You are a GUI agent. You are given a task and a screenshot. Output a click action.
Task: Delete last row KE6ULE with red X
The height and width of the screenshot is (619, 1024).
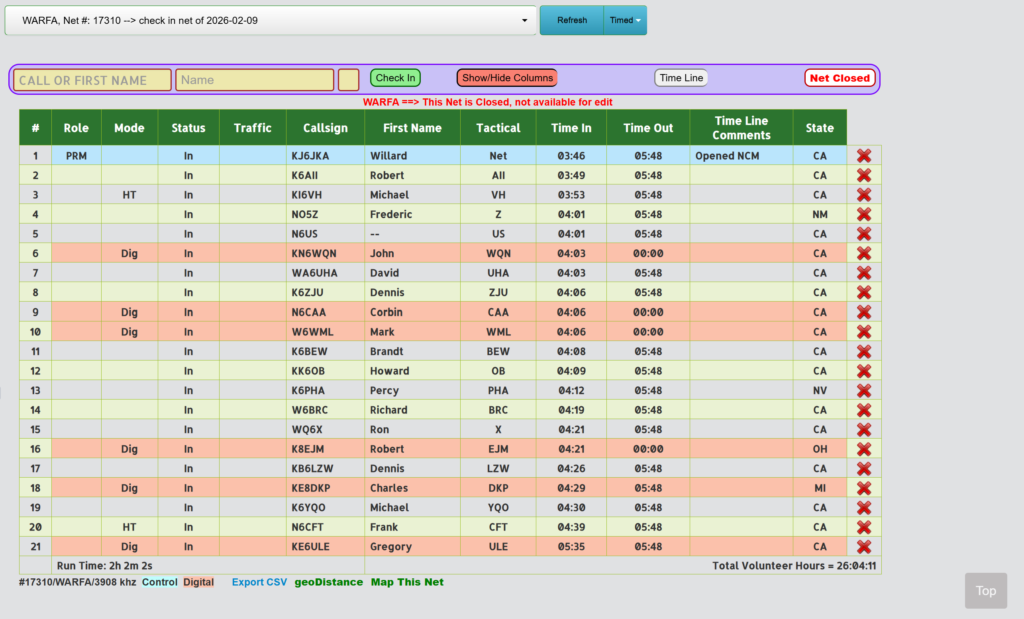[864, 547]
